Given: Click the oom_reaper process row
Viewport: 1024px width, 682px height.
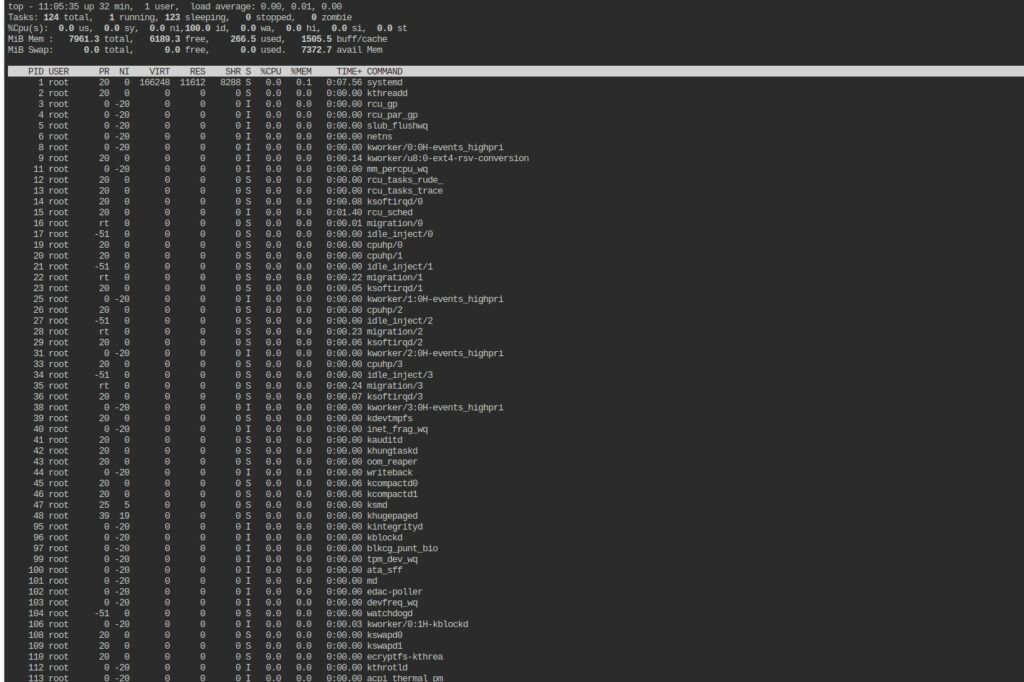Looking at the screenshot, I should tap(391, 461).
